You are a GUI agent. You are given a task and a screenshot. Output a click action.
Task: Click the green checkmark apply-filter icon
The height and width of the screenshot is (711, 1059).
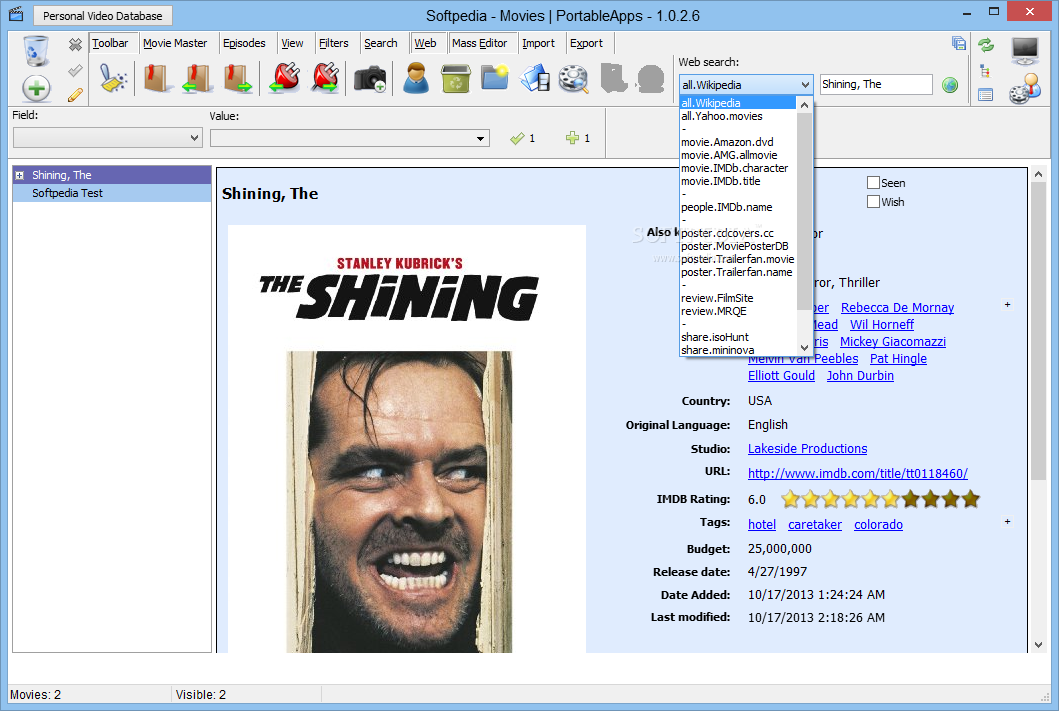click(517, 138)
